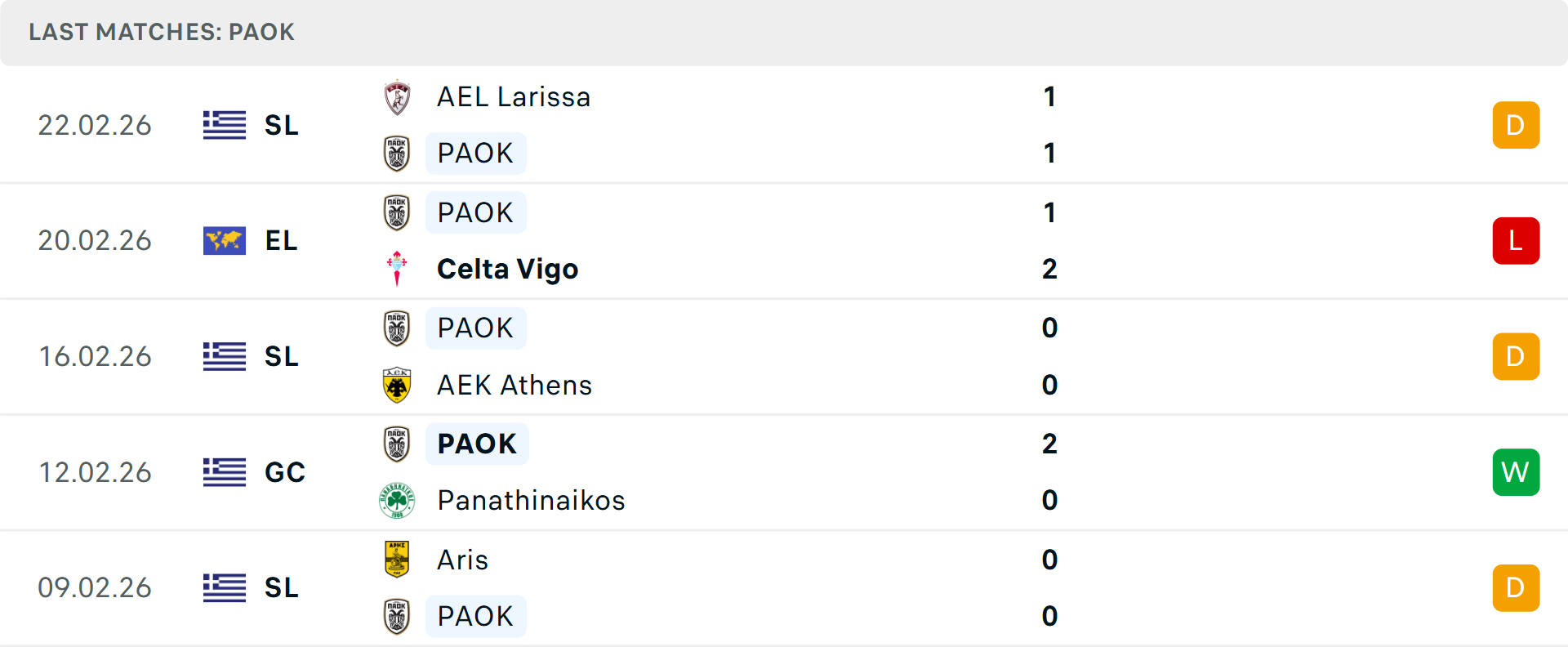1568x647 pixels.
Task: Click the D badge for 09.02.26 match
Action: point(1516,588)
